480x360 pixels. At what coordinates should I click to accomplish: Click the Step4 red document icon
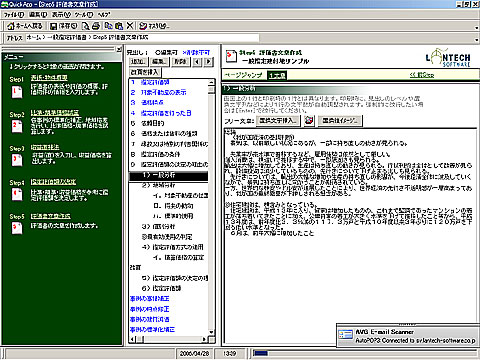tap(17, 195)
